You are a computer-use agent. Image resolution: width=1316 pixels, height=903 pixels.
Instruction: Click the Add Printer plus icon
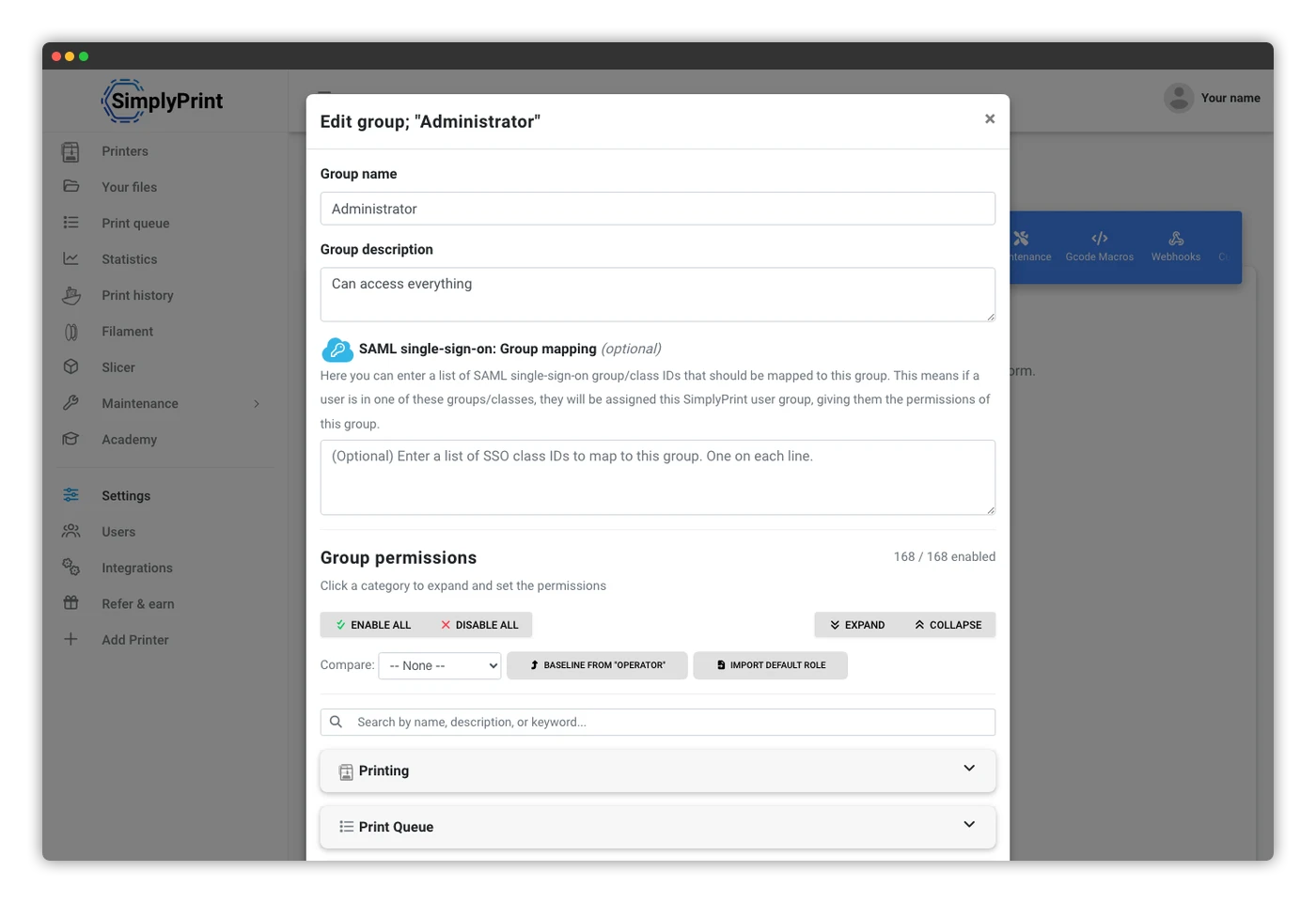click(70, 639)
